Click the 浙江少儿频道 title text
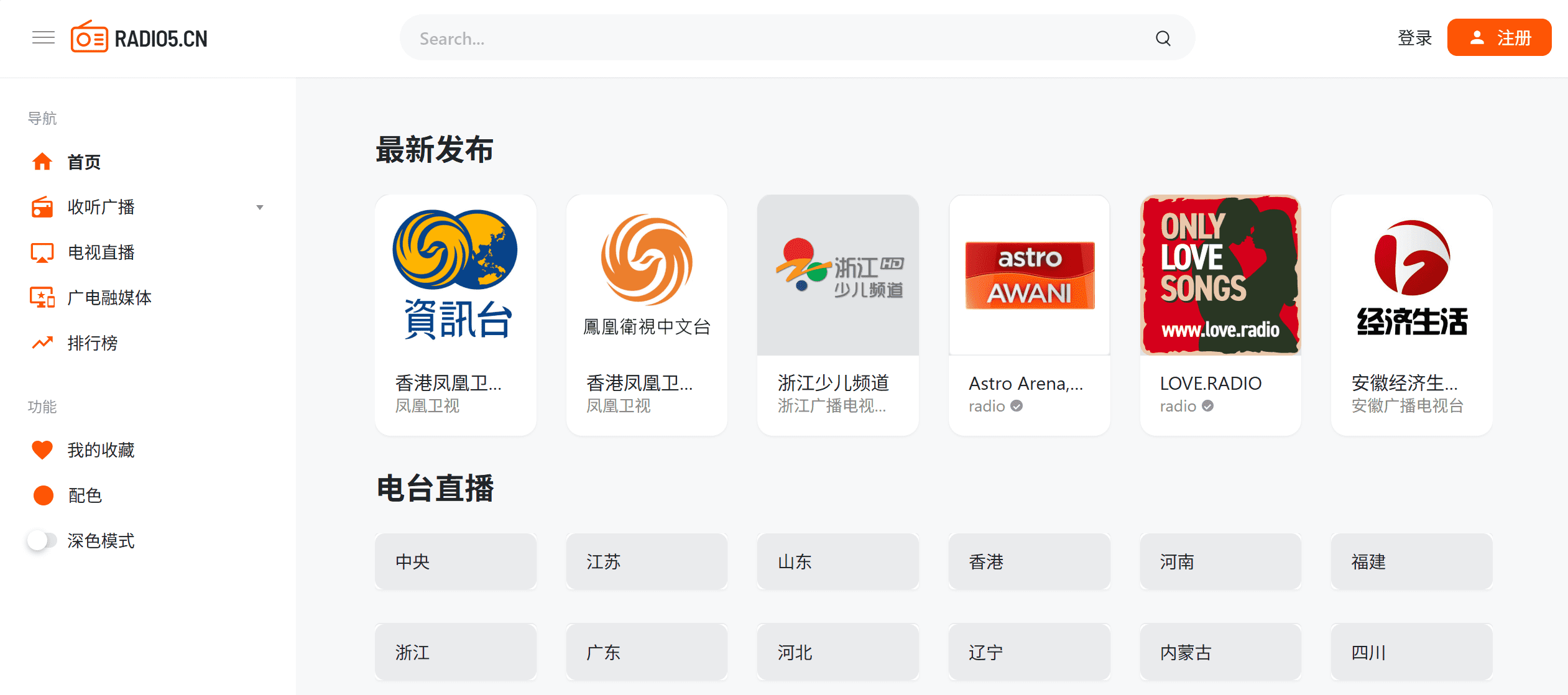The image size is (1568, 695). pos(834,383)
